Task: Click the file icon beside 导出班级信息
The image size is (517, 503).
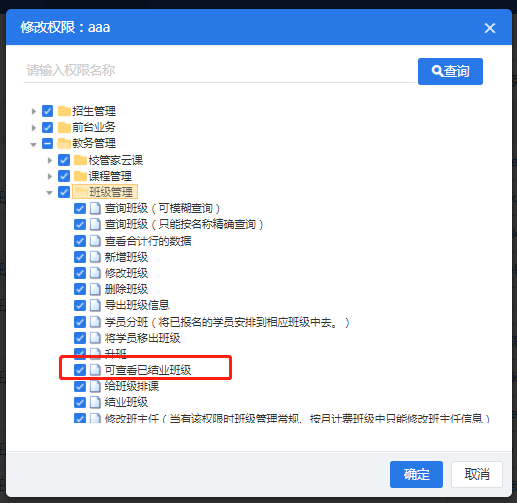Action: pos(95,305)
